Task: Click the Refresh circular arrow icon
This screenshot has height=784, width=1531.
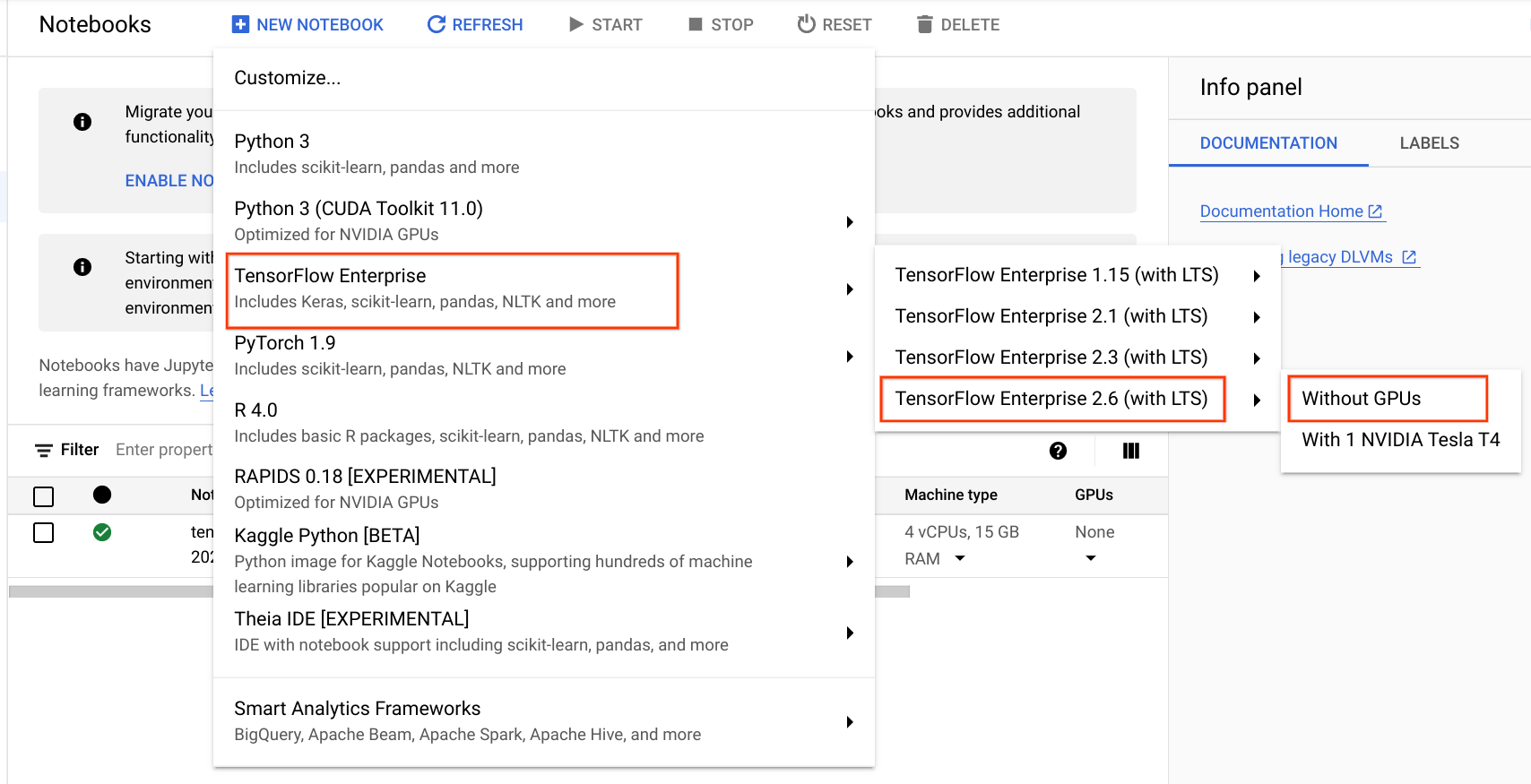Action: pos(437,24)
